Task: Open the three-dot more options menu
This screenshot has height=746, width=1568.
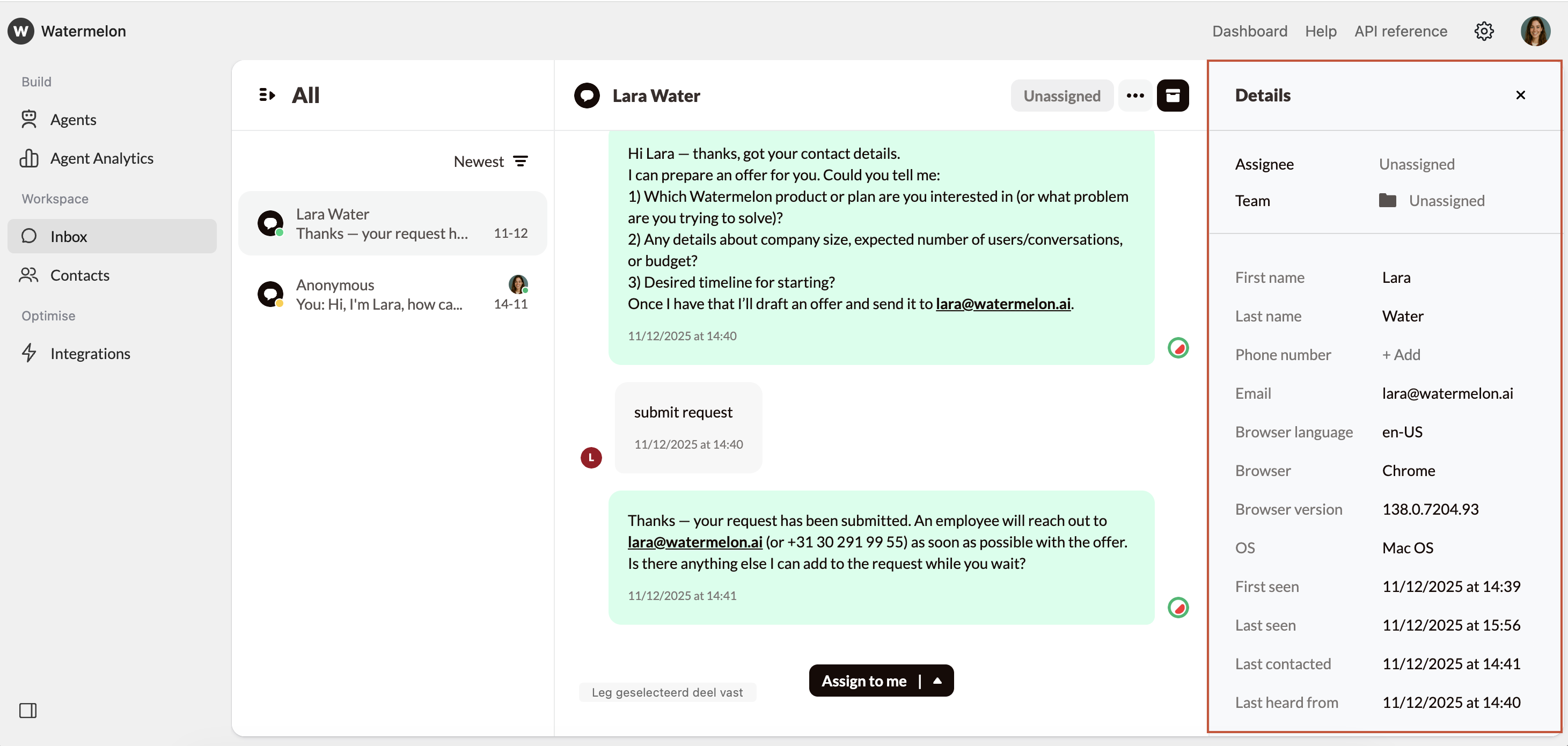Action: click(x=1134, y=96)
